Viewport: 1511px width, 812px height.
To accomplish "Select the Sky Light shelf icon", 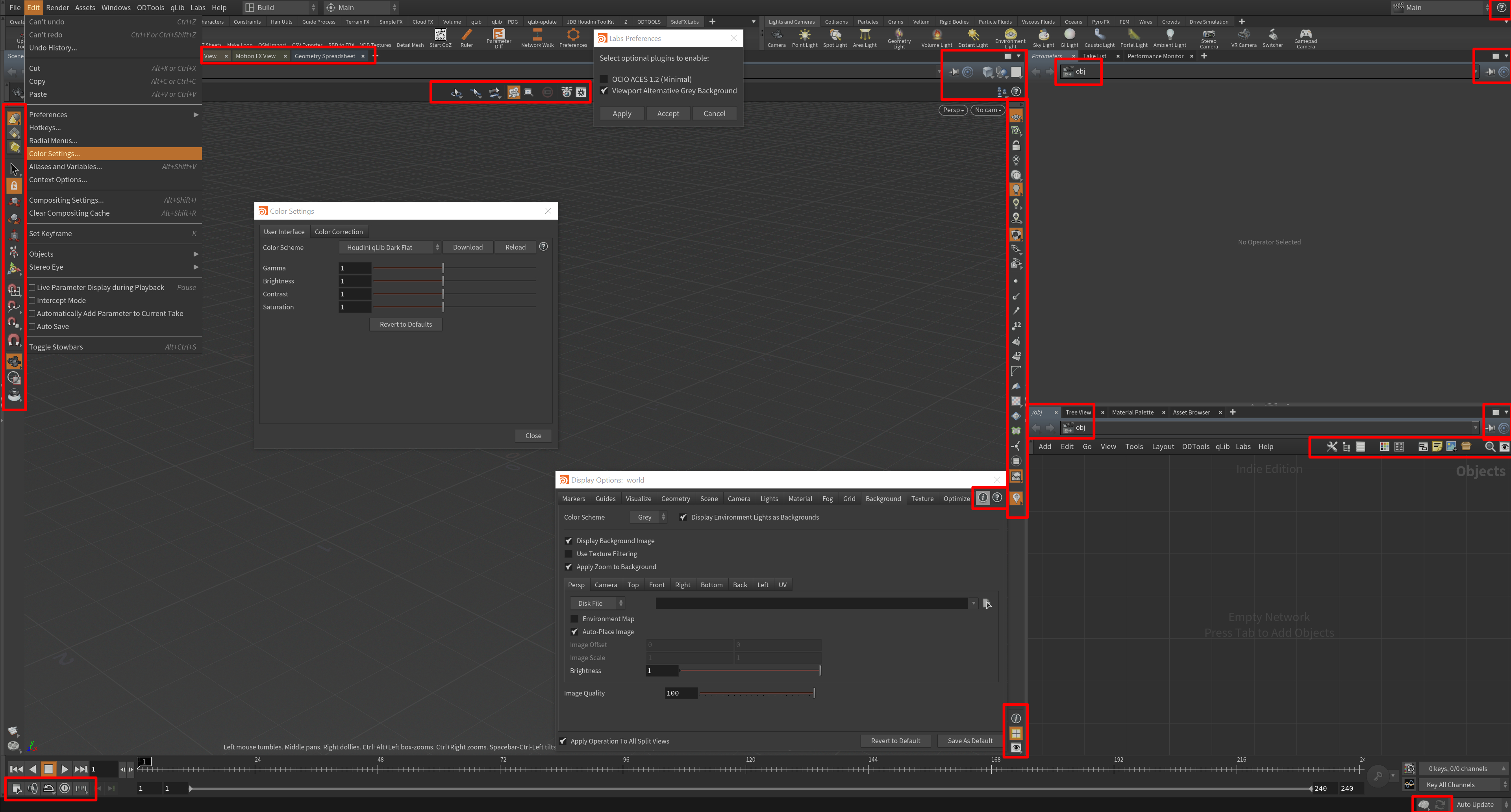I will coord(1043,38).
